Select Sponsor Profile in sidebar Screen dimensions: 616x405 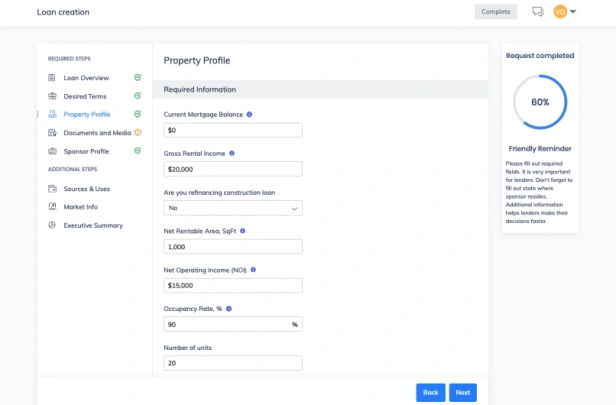(86, 151)
